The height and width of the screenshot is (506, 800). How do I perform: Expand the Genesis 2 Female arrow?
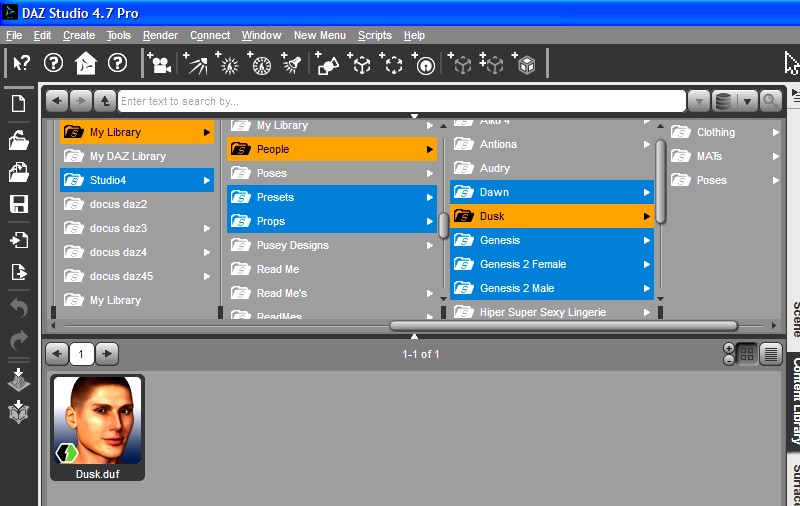coord(646,264)
